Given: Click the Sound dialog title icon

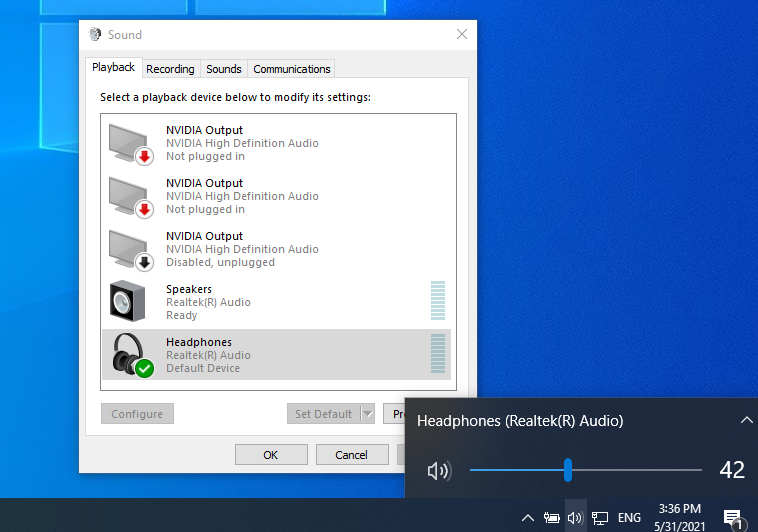Looking at the screenshot, I should 95,34.
